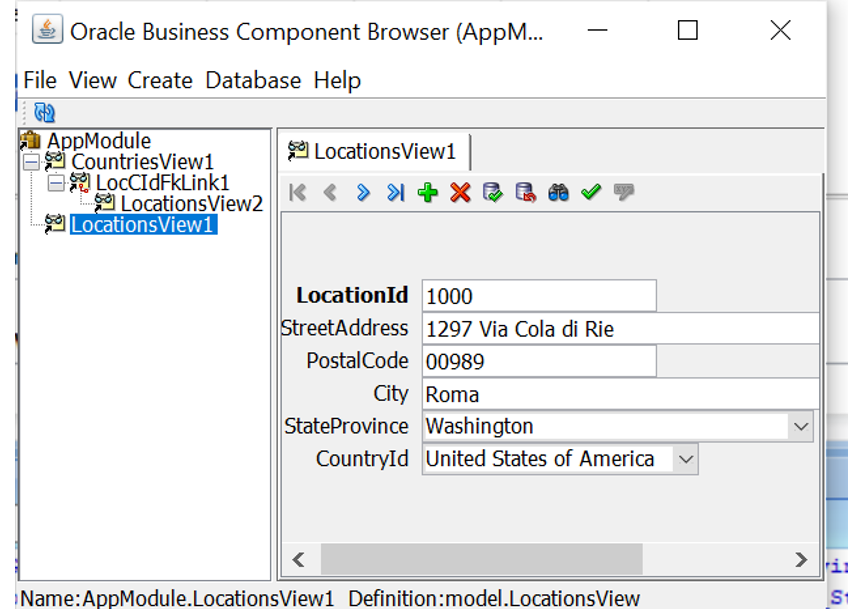Viewport: 851px width, 609px height.
Task: Open the Create menu
Action: [x=160, y=80]
